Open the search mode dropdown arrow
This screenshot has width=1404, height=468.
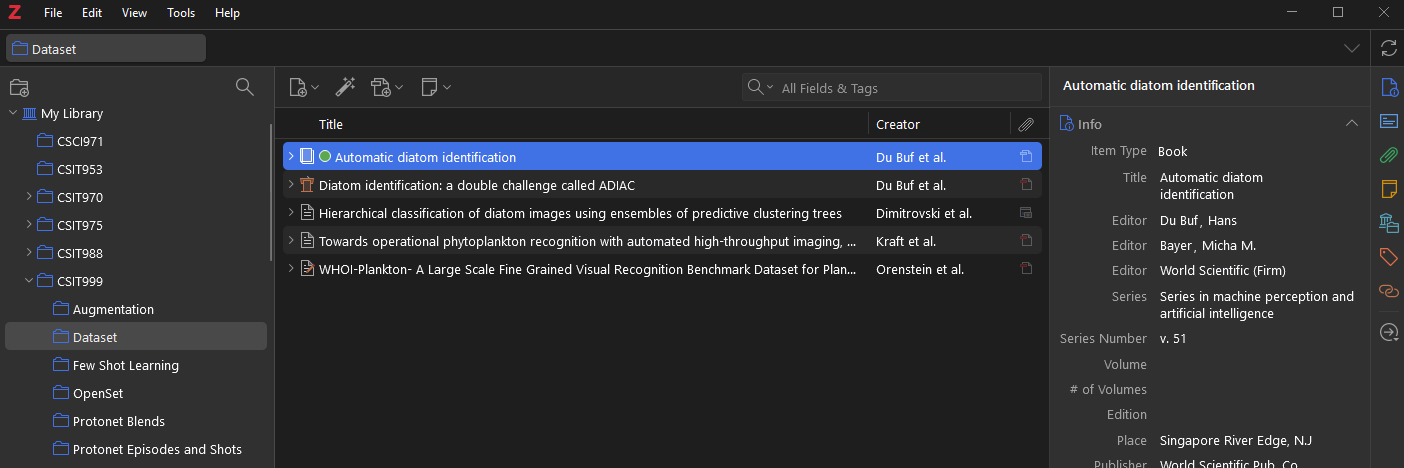(769, 88)
